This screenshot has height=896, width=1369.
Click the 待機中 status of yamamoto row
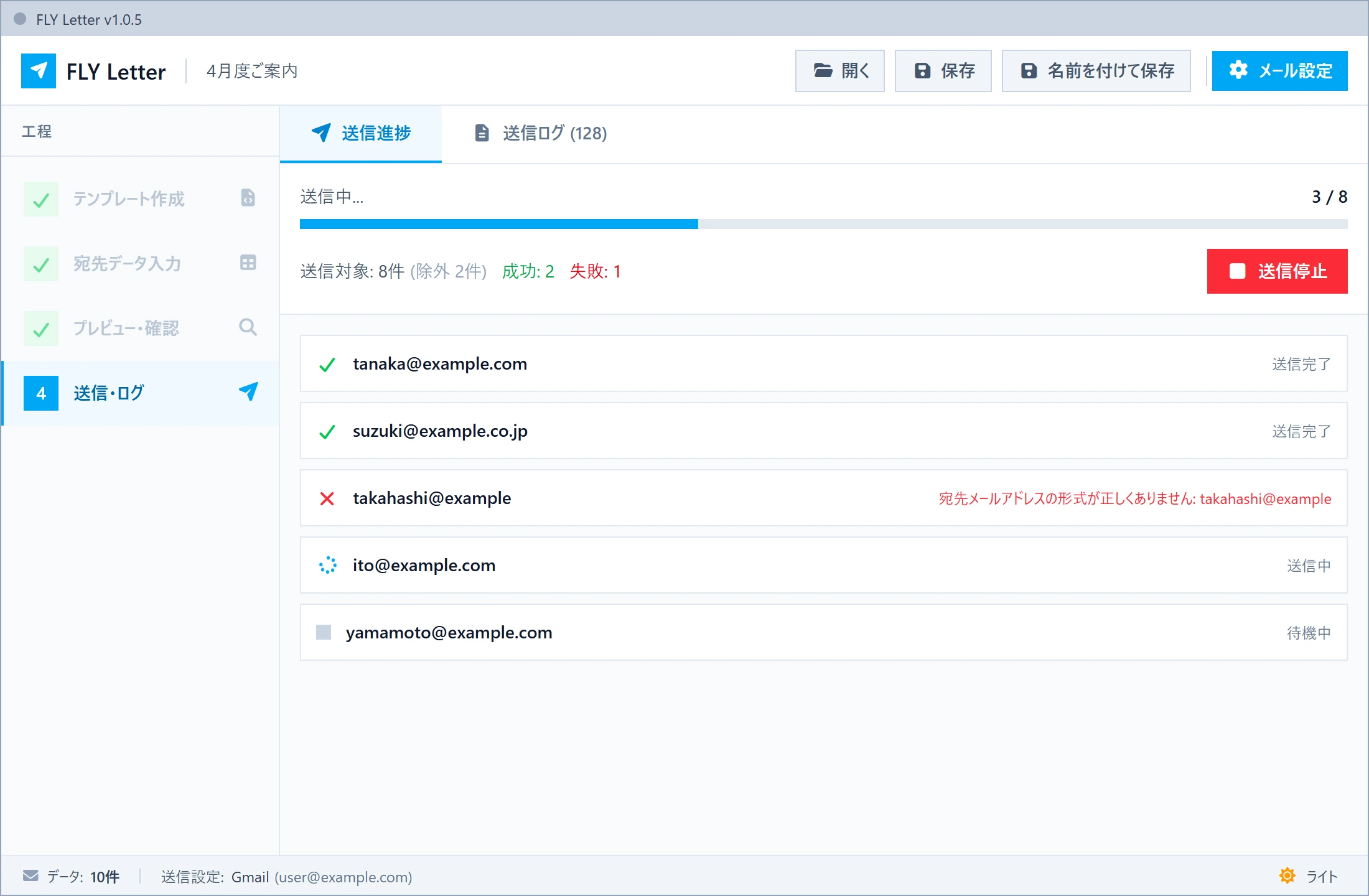click(x=1309, y=633)
